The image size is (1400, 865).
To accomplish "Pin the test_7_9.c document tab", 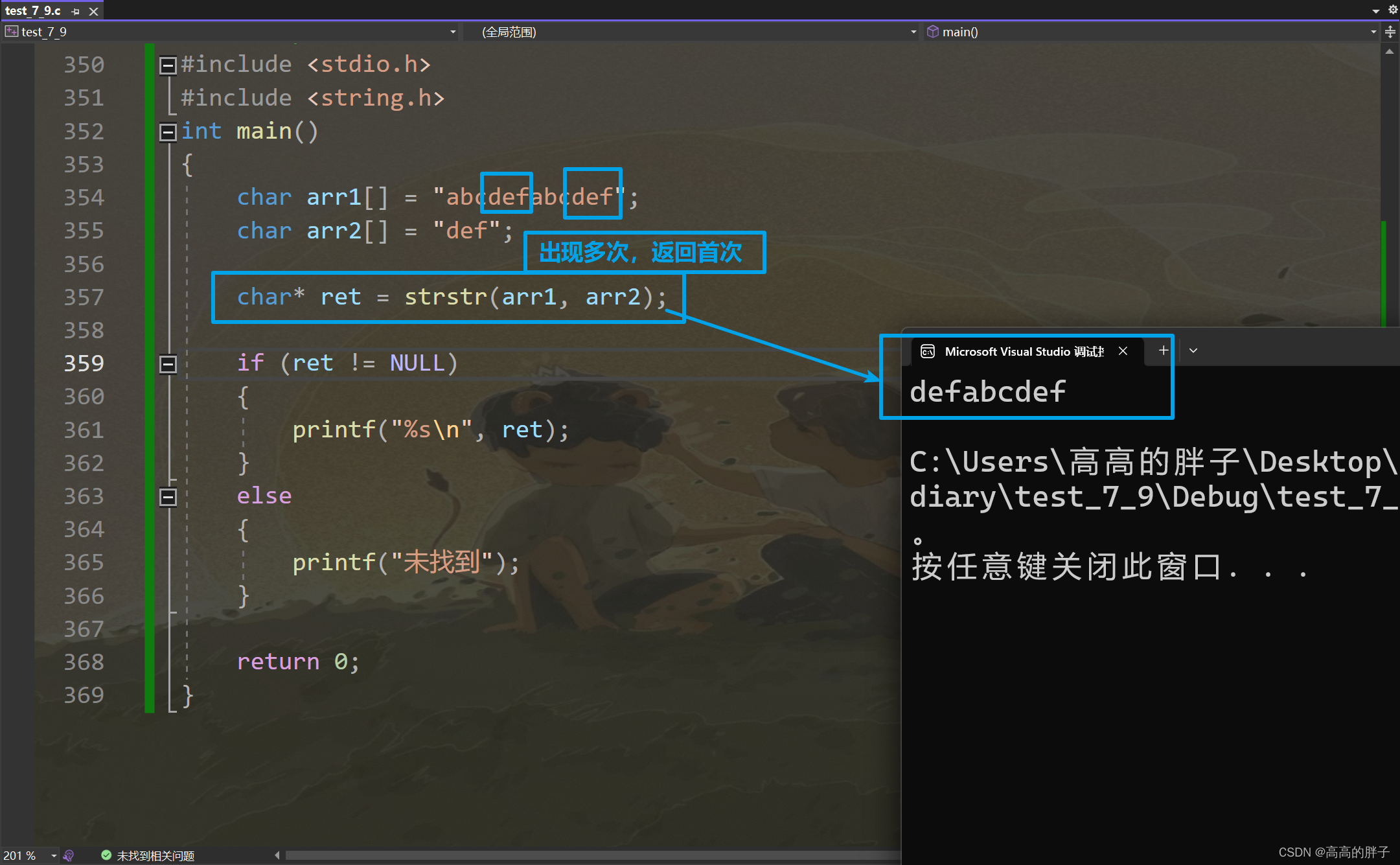I will pyautogui.click(x=76, y=11).
